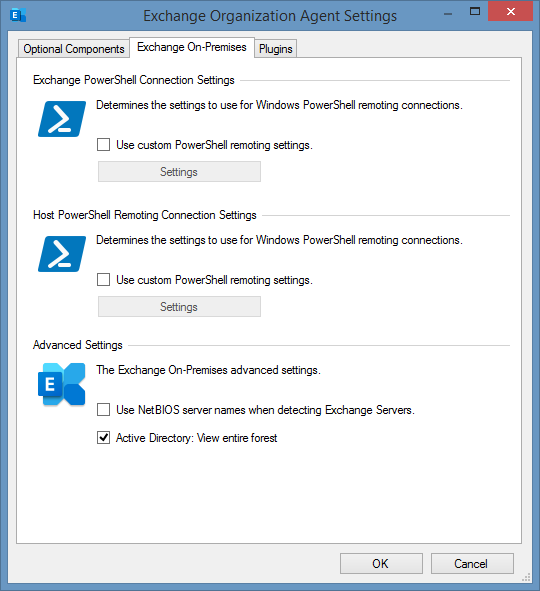
Task: Switch to the Optional Components tab
Action: click(74, 49)
